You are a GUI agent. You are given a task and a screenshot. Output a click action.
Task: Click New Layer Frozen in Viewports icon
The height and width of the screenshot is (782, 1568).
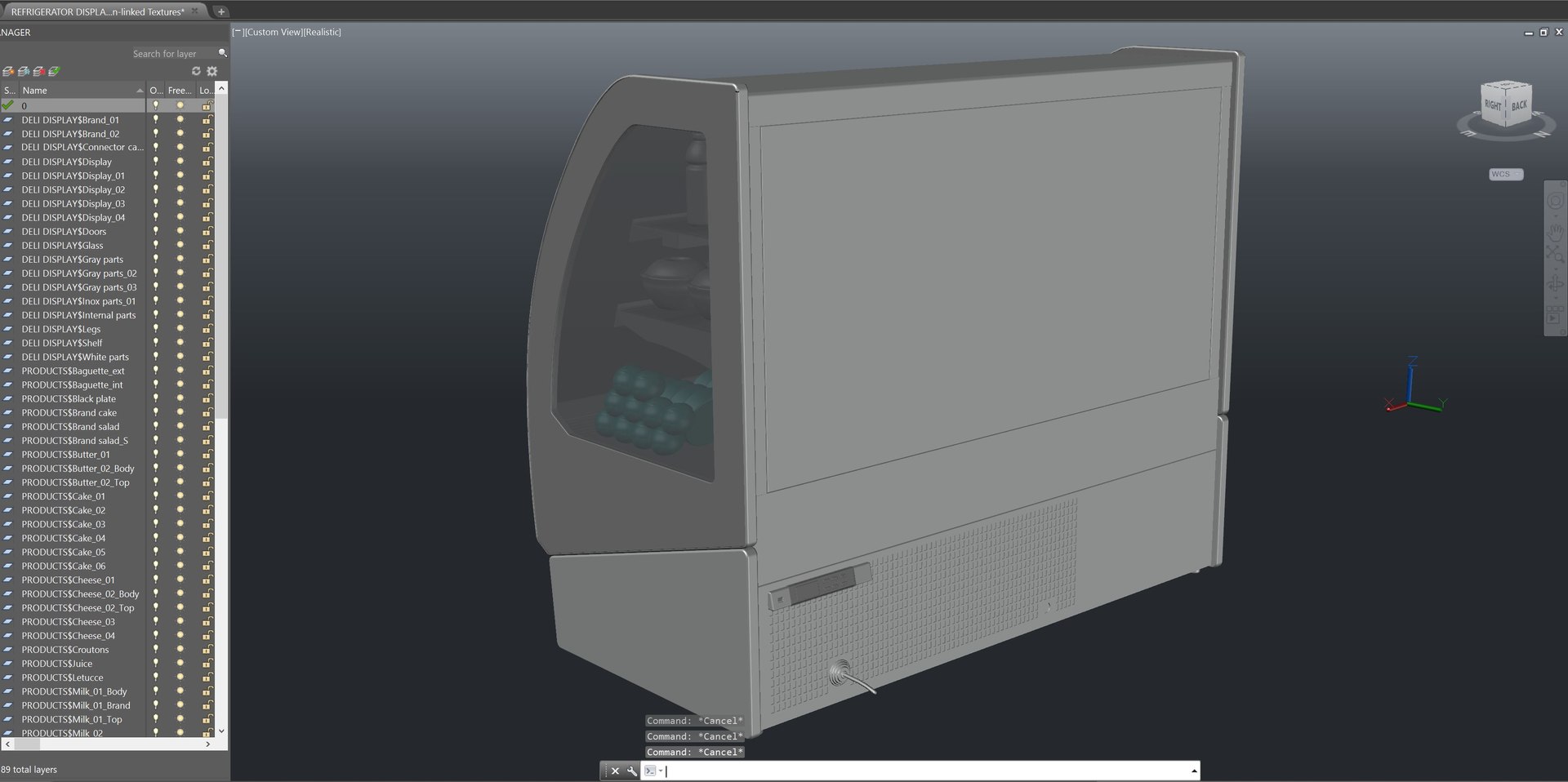pyautogui.click(x=24, y=71)
